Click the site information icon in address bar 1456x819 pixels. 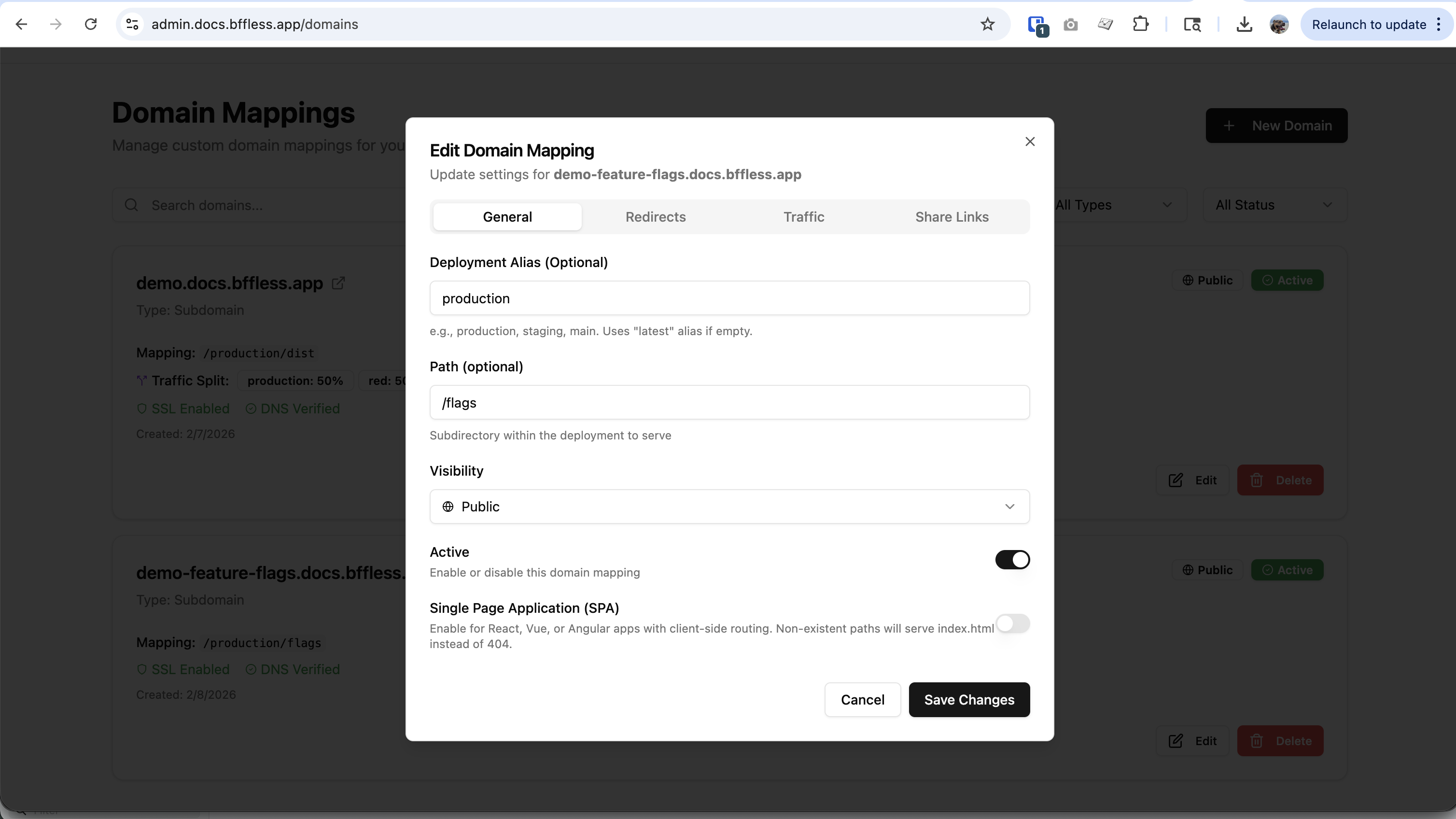132,24
